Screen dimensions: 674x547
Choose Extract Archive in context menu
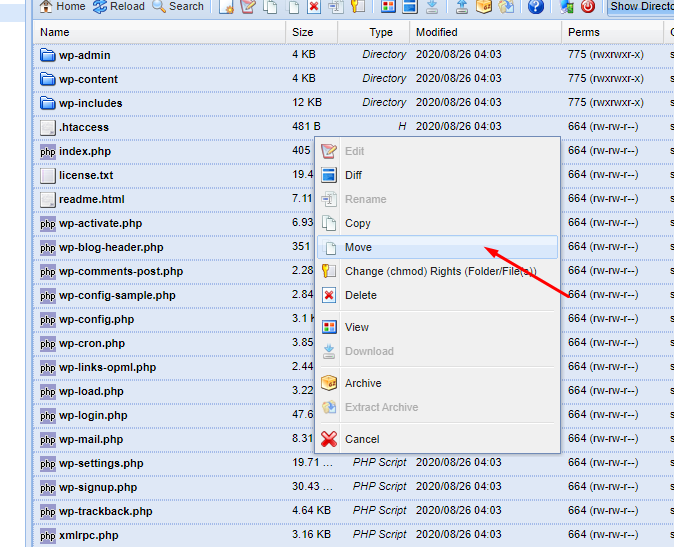coord(438,407)
